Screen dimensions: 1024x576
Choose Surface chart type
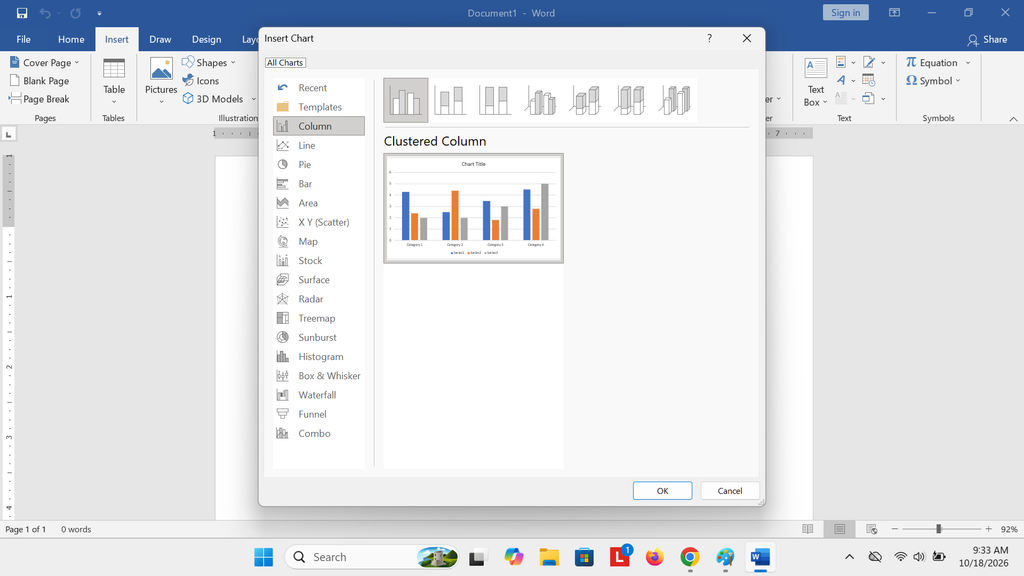(319, 280)
